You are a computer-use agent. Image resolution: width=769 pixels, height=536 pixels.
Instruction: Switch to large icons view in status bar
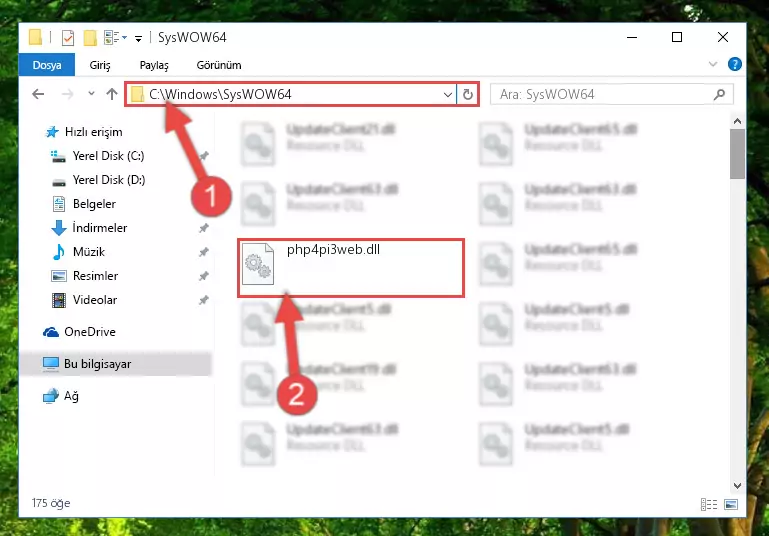(x=731, y=504)
